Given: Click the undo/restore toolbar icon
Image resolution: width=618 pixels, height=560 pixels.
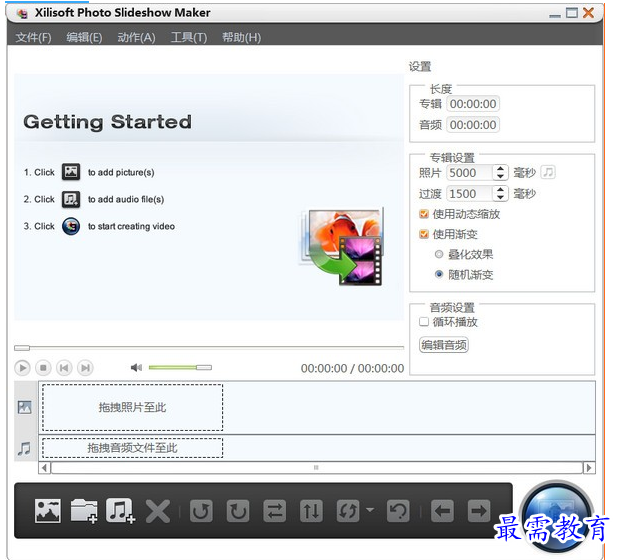Looking at the screenshot, I should (x=398, y=511).
